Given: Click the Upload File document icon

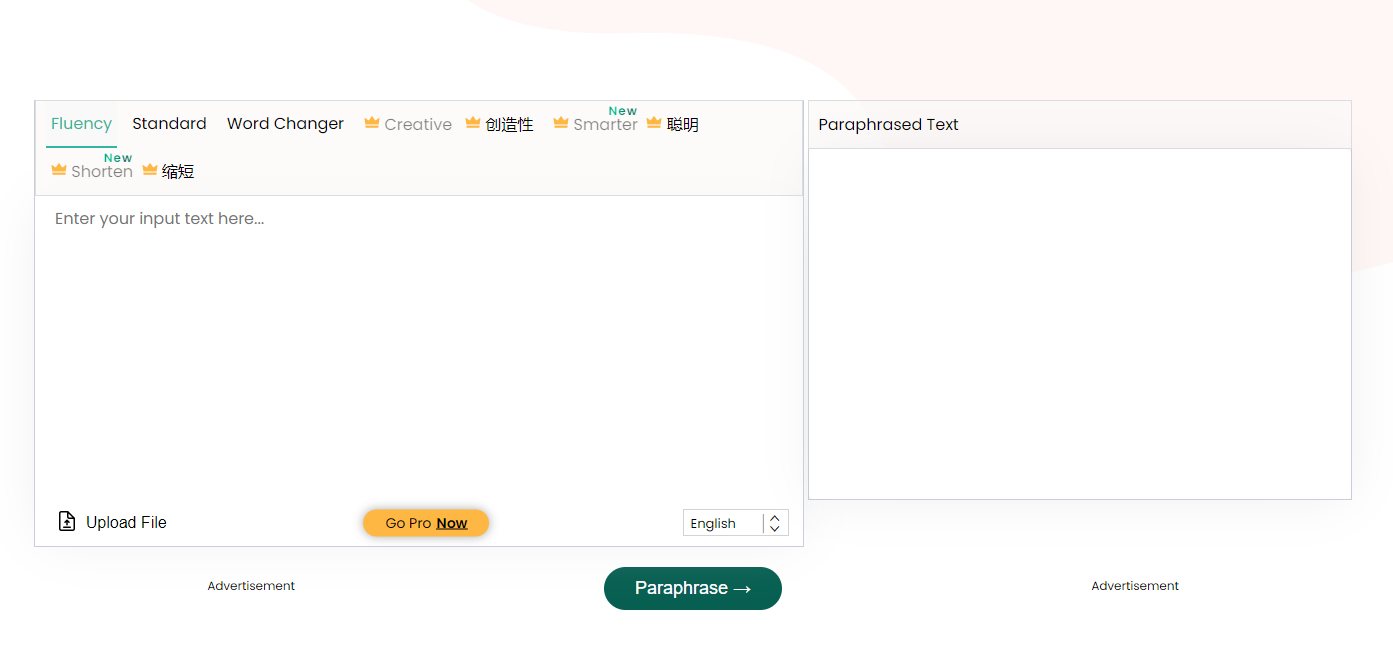Looking at the screenshot, I should [x=67, y=521].
